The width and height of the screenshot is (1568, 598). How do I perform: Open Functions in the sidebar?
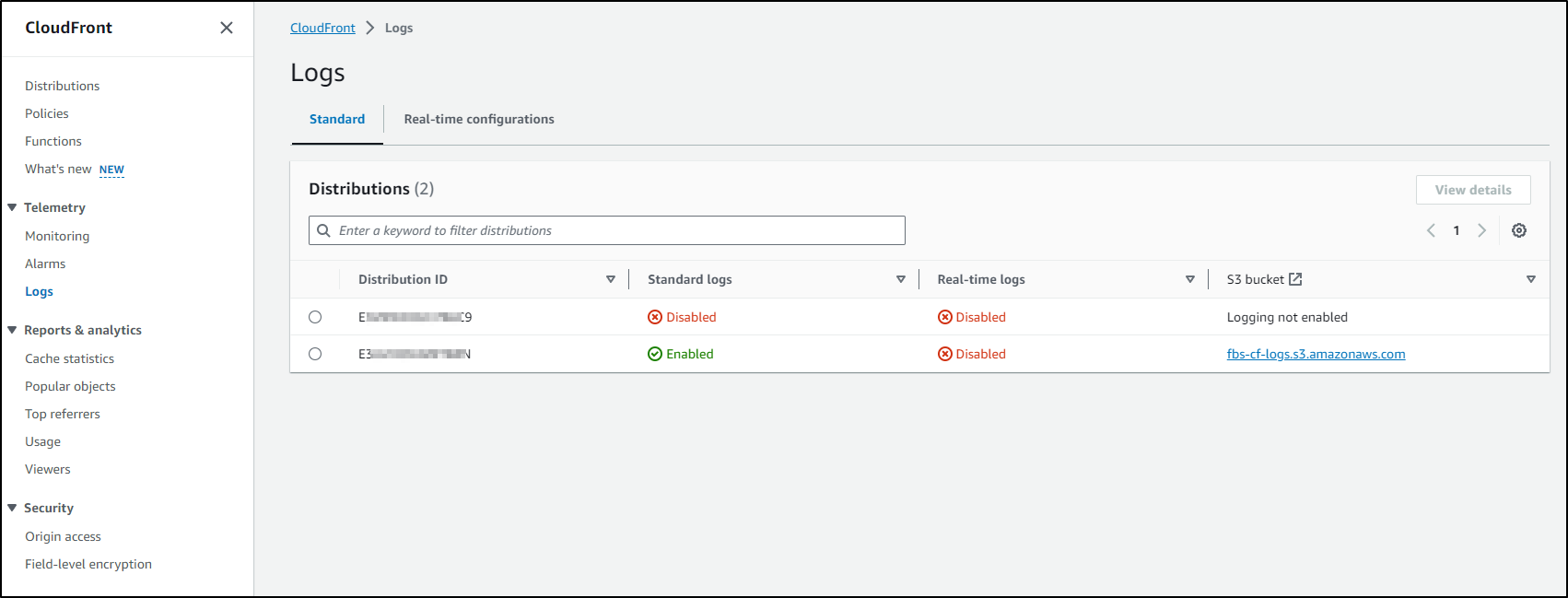point(53,141)
